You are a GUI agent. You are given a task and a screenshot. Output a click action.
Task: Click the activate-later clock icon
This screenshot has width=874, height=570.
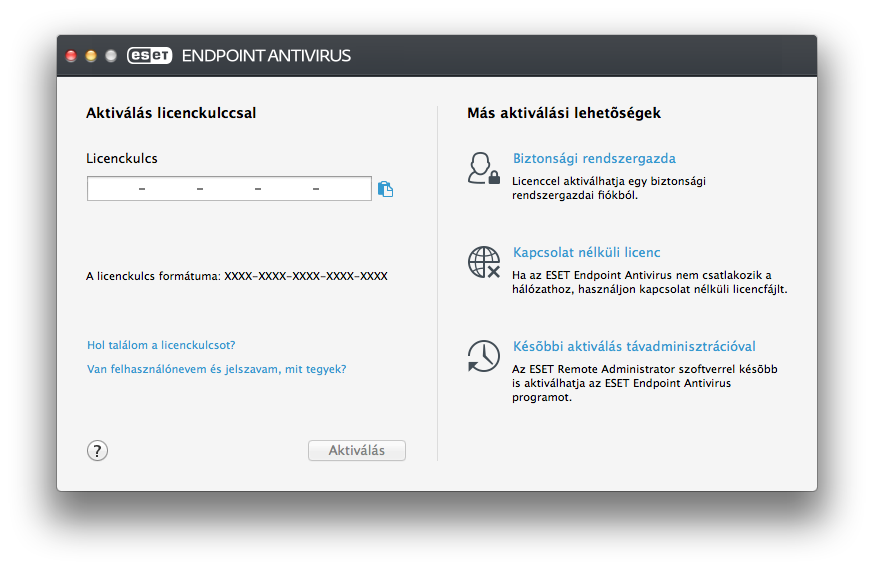[483, 356]
